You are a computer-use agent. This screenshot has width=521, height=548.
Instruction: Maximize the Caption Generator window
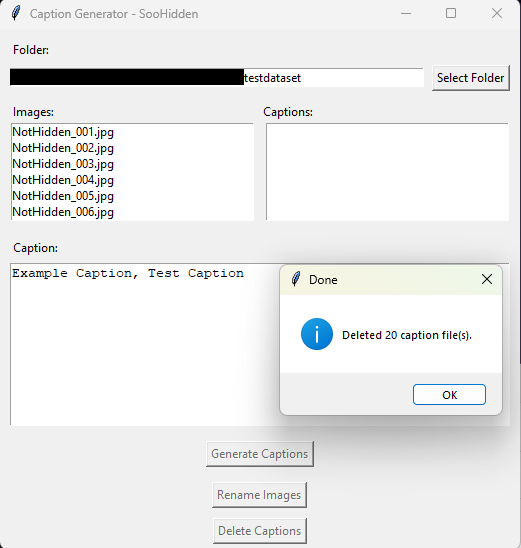coord(451,14)
